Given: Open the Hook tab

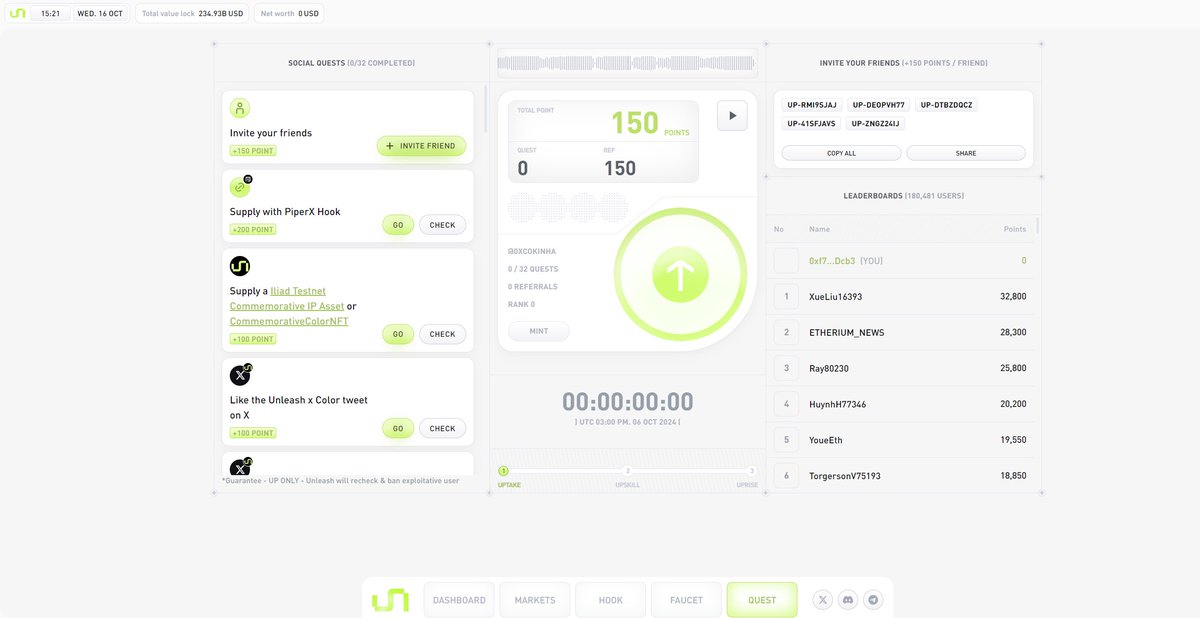Looking at the screenshot, I should pyautogui.click(x=610, y=600).
